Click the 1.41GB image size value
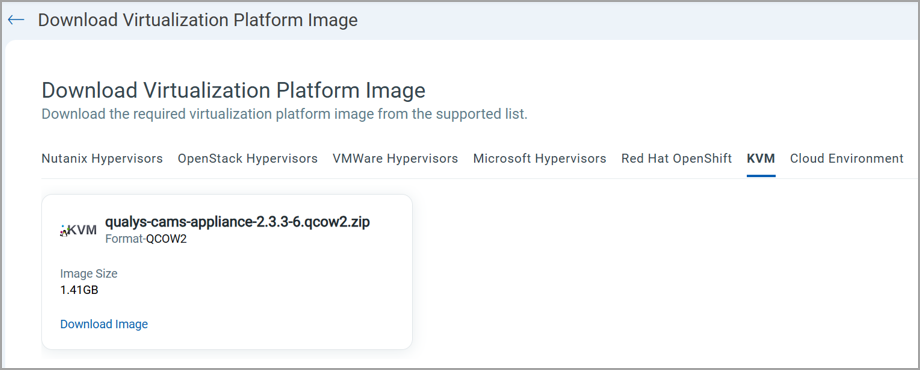Image resolution: width=920 pixels, height=370 pixels. coord(79,290)
